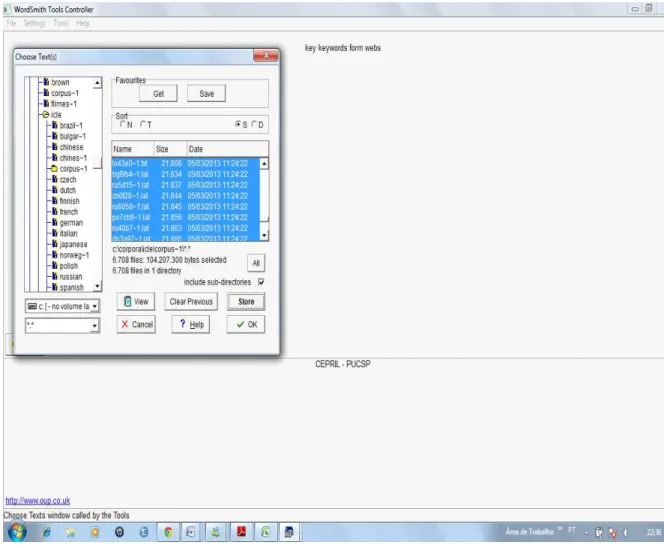The width and height of the screenshot is (664, 548).
Task: Click the power plug tray icon
Action: coord(599,533)
